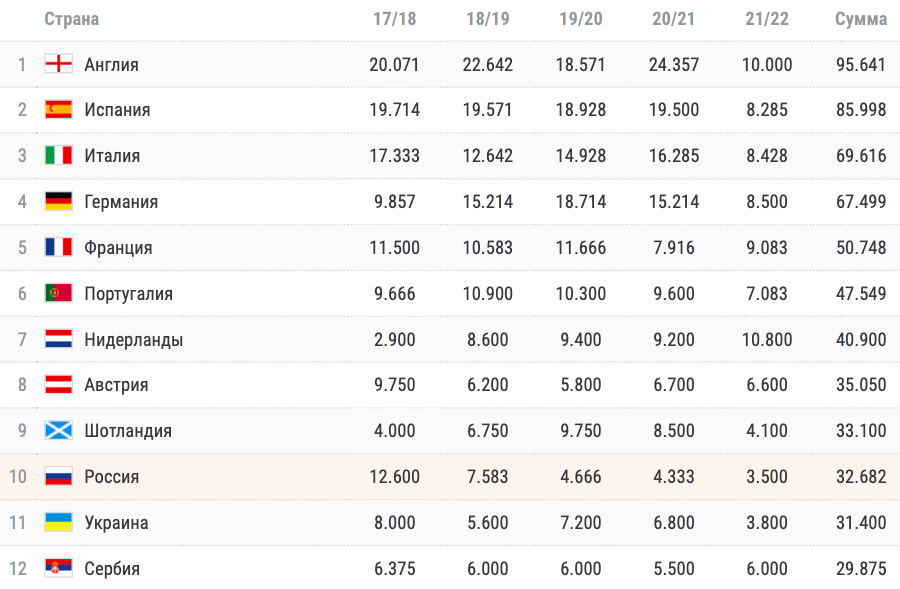Open the Нидерланды country link
Screen dimensions: 900x589
coord(134,340)
